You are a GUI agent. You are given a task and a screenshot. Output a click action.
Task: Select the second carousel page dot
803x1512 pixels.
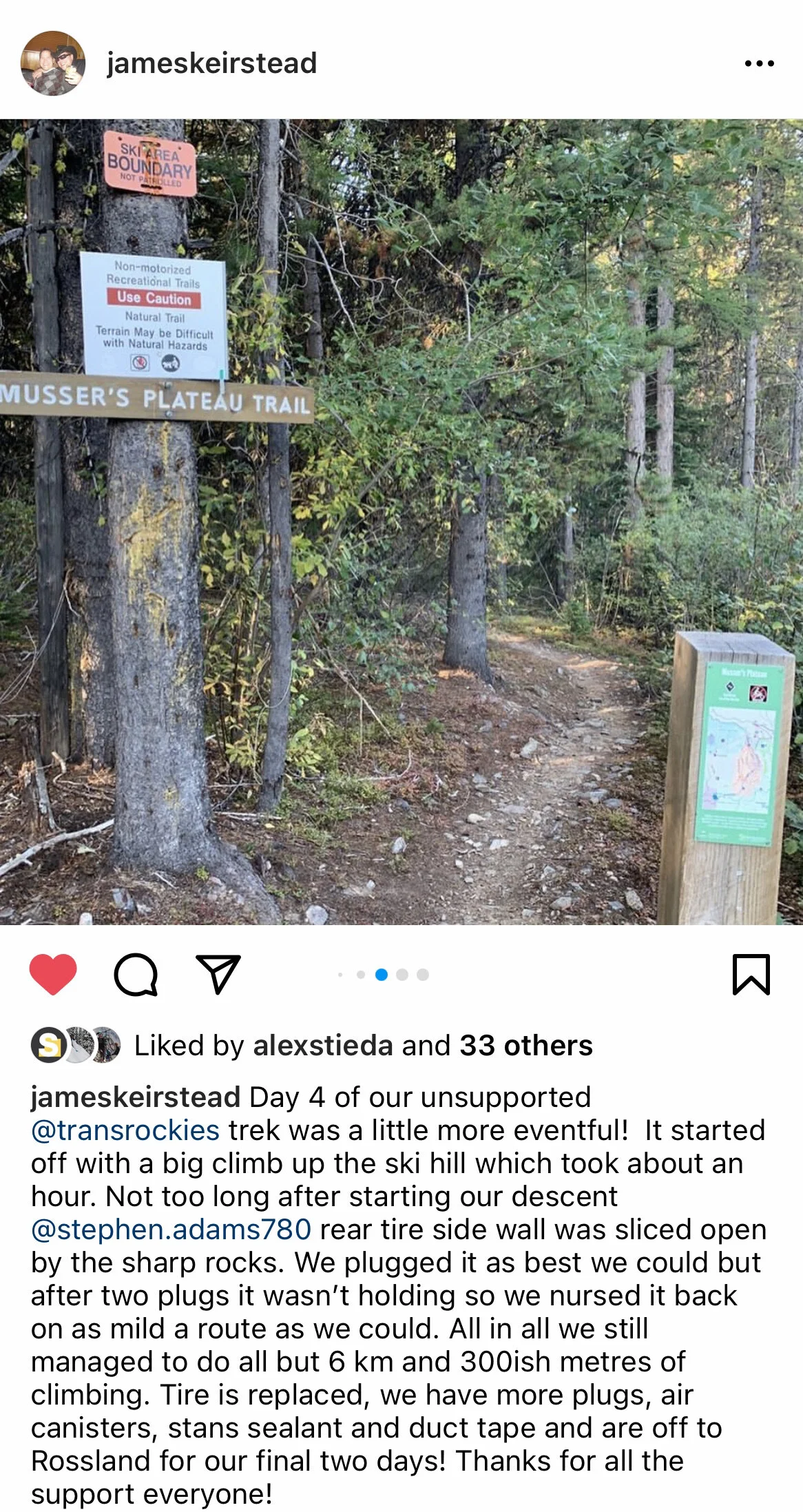coord(361,974)
